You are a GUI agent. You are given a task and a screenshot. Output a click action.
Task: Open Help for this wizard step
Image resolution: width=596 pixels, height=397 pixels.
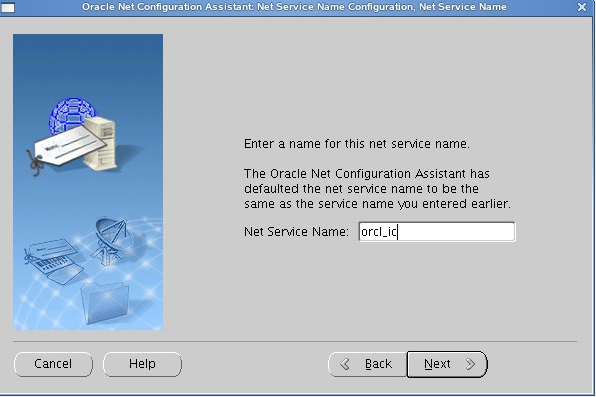point(142,364)
